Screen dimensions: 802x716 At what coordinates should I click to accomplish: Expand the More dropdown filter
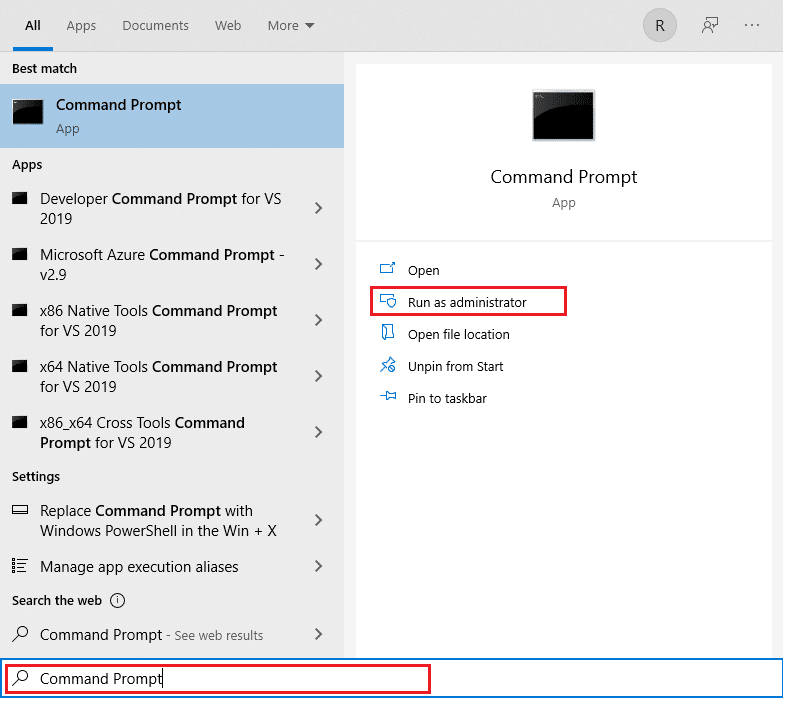(x=290, y=26)
